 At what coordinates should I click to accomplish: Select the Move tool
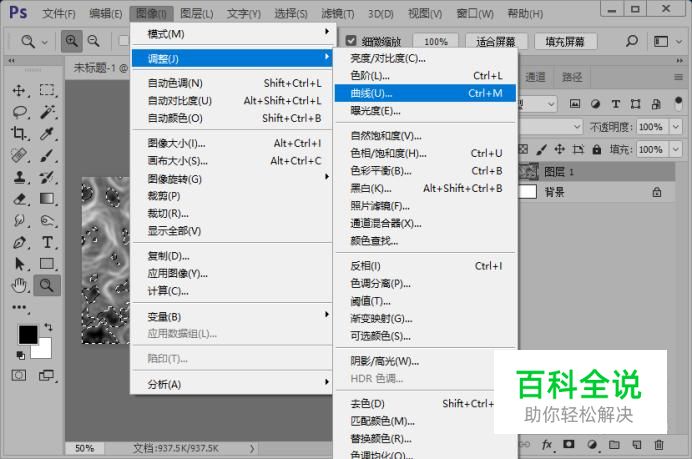click(19, 90)
